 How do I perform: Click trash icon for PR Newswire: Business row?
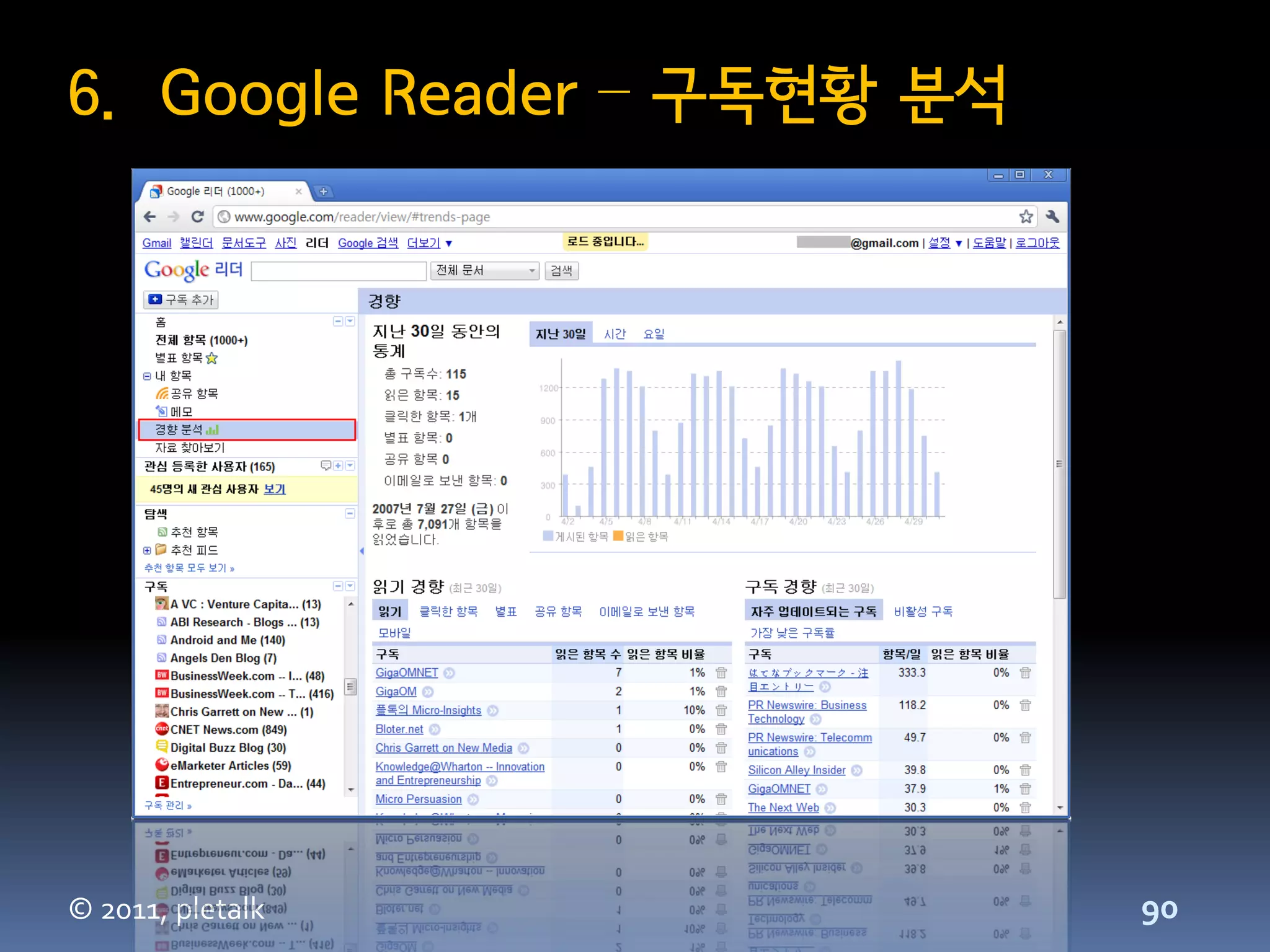point(1025,705)
